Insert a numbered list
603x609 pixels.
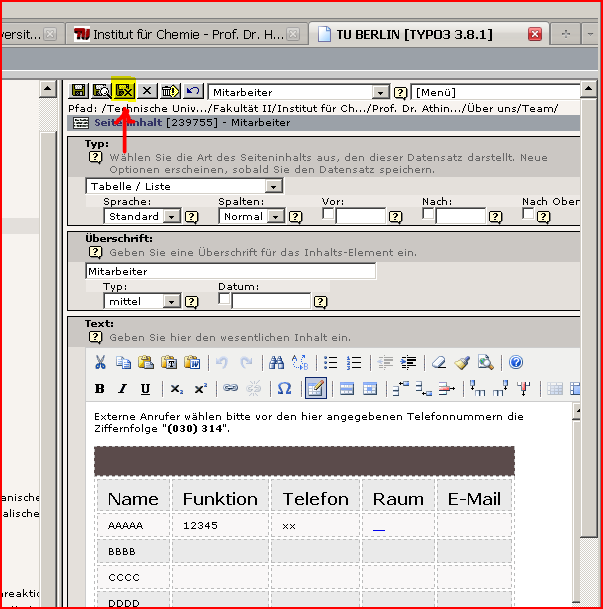354,362
